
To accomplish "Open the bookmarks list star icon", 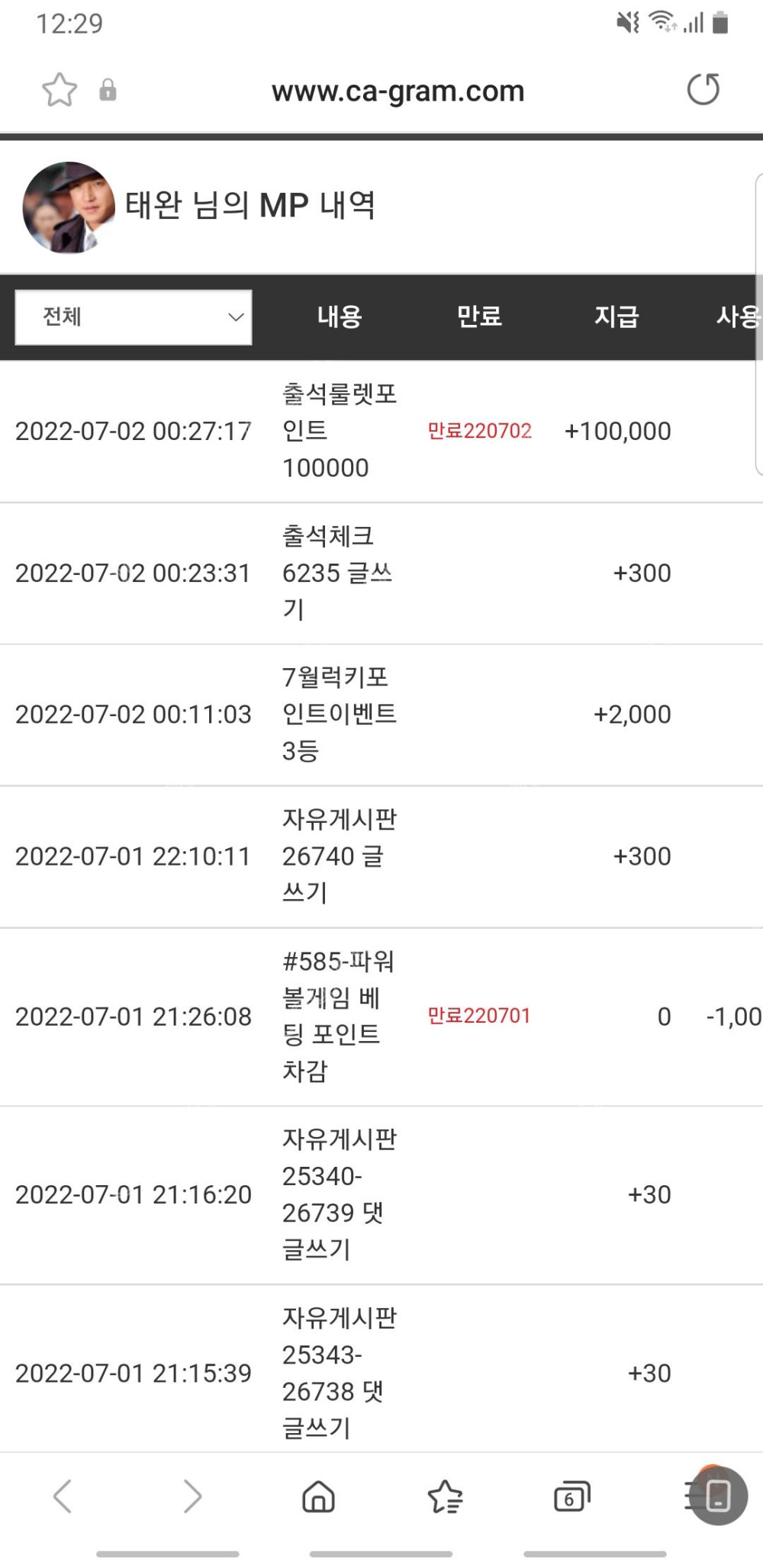I will (445, 1496).
